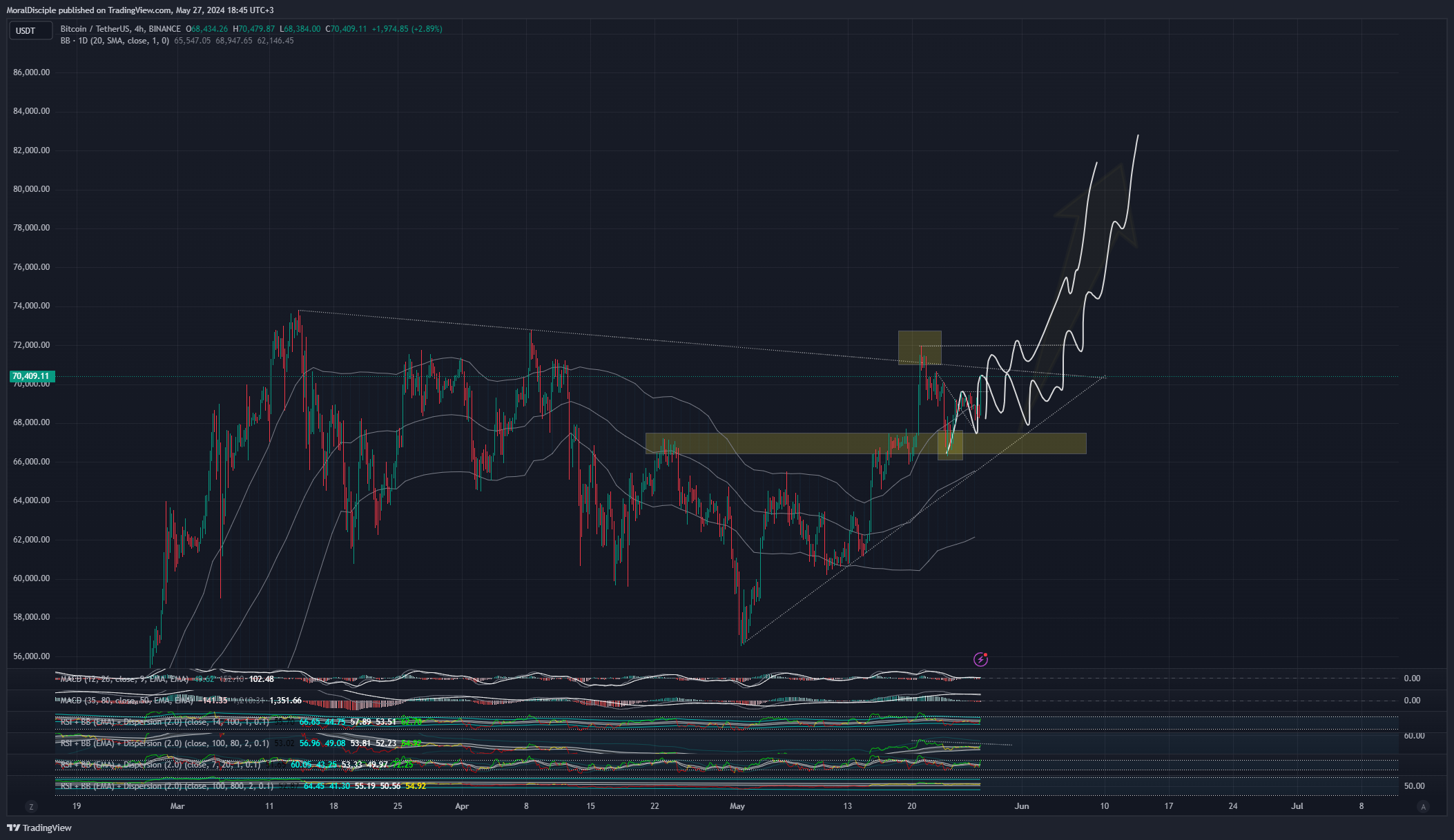Click the MACD (35, 80, close, 50) legend

[x=127, y=701]
